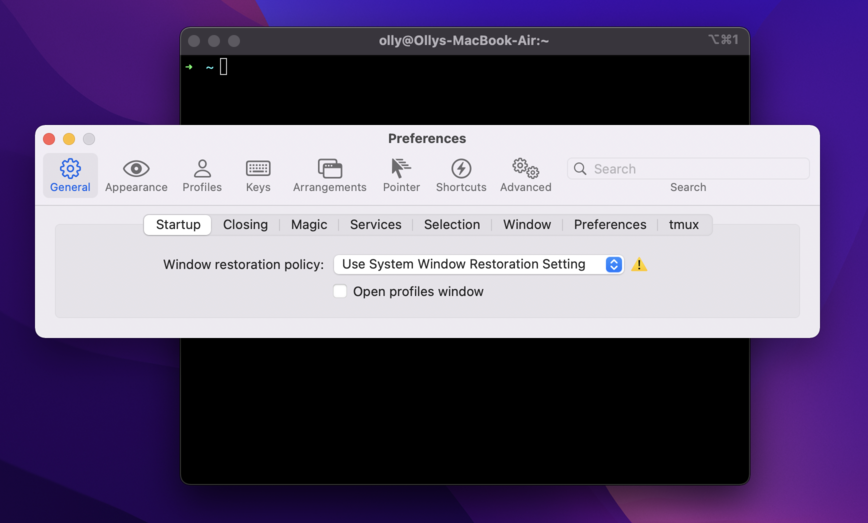Open the General preferences pane
This screenshot has width=868, height=523.
pos(70,175)
